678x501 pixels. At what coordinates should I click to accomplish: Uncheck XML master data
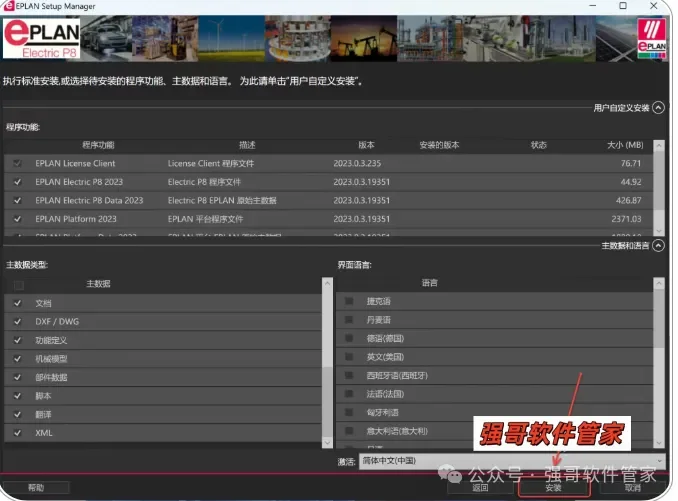tap(17, 433)
